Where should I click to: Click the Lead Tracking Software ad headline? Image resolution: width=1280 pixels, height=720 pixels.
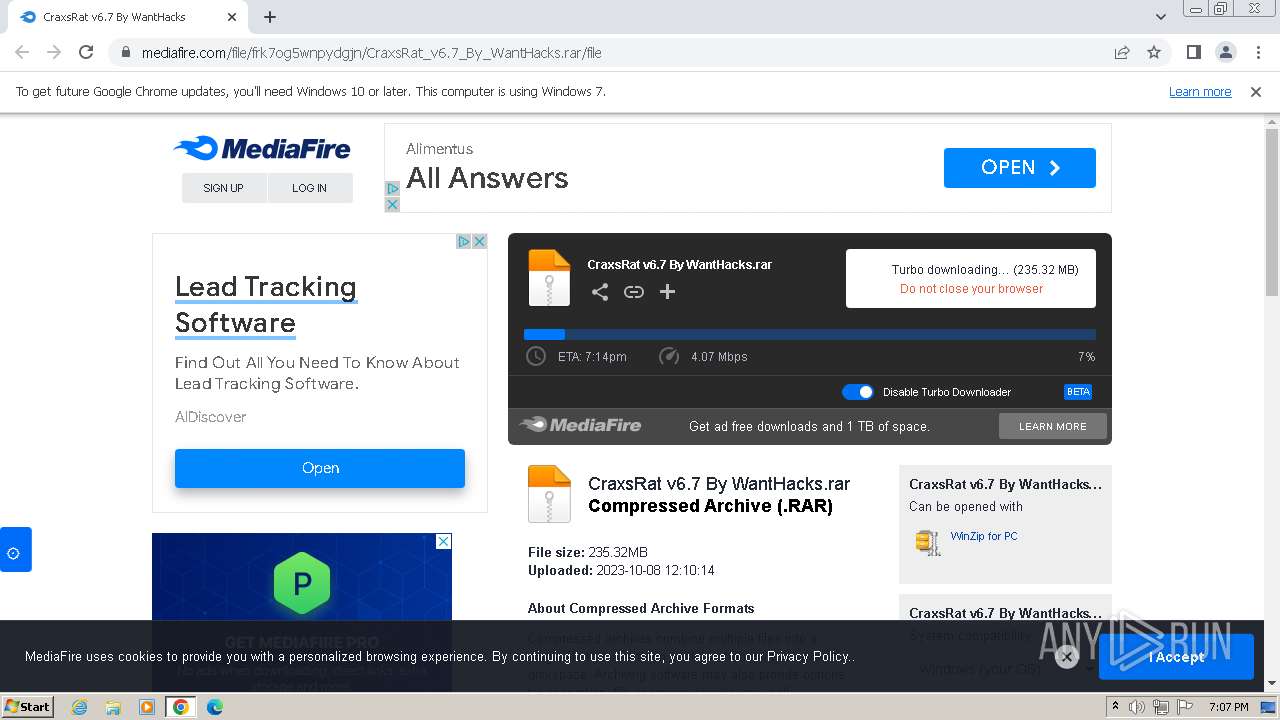[x=266, y=305]
